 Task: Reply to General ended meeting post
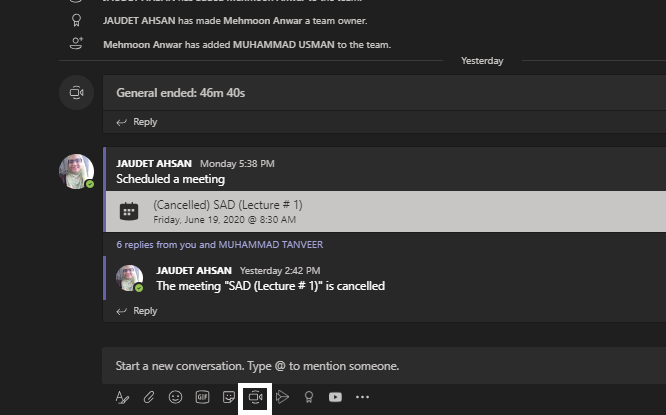(137, 122)
